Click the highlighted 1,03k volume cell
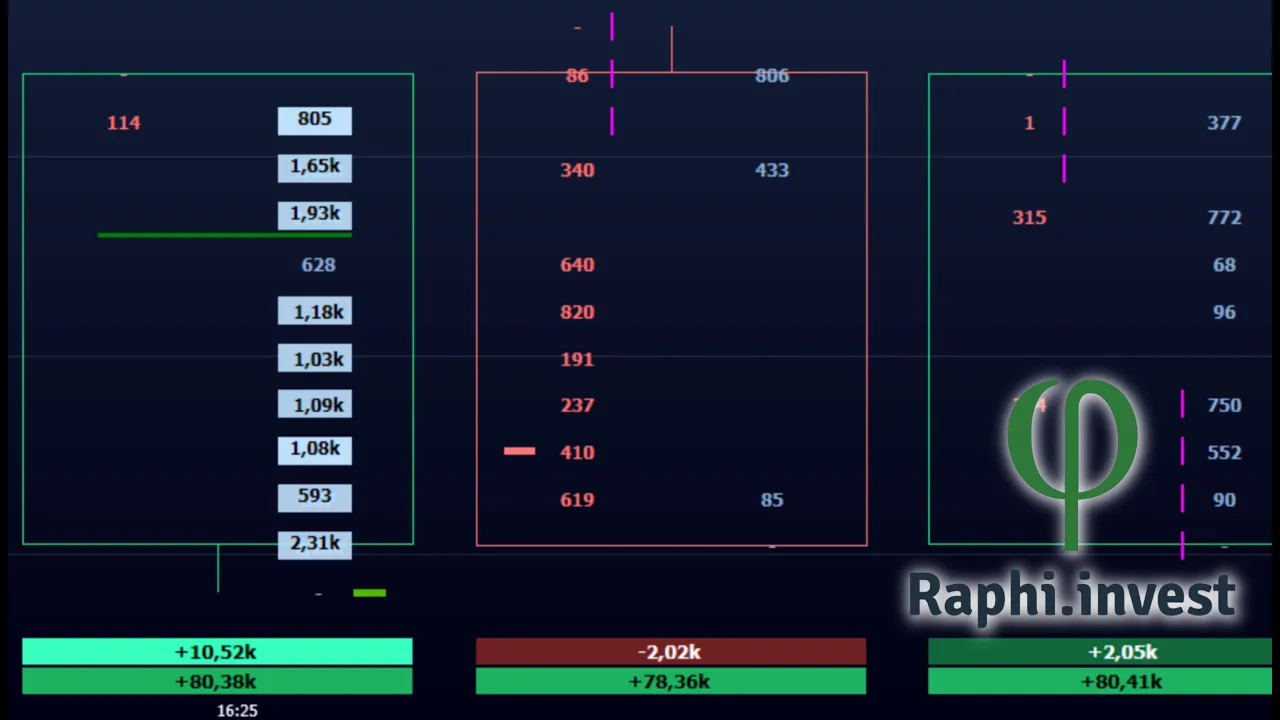This screenshot has width=1280, height=720. [x=315, y=359]
